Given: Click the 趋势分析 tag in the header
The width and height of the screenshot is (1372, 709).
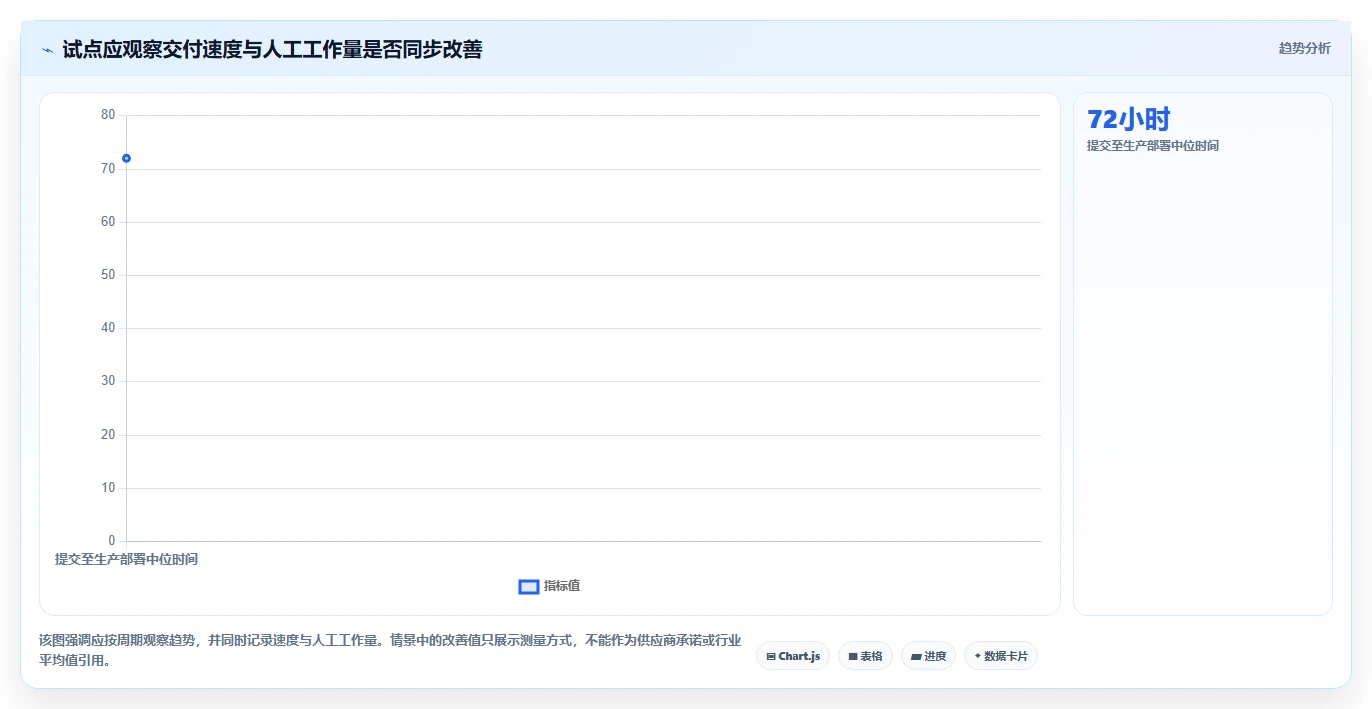Looking at the screenshot, I should (1304, 48).
